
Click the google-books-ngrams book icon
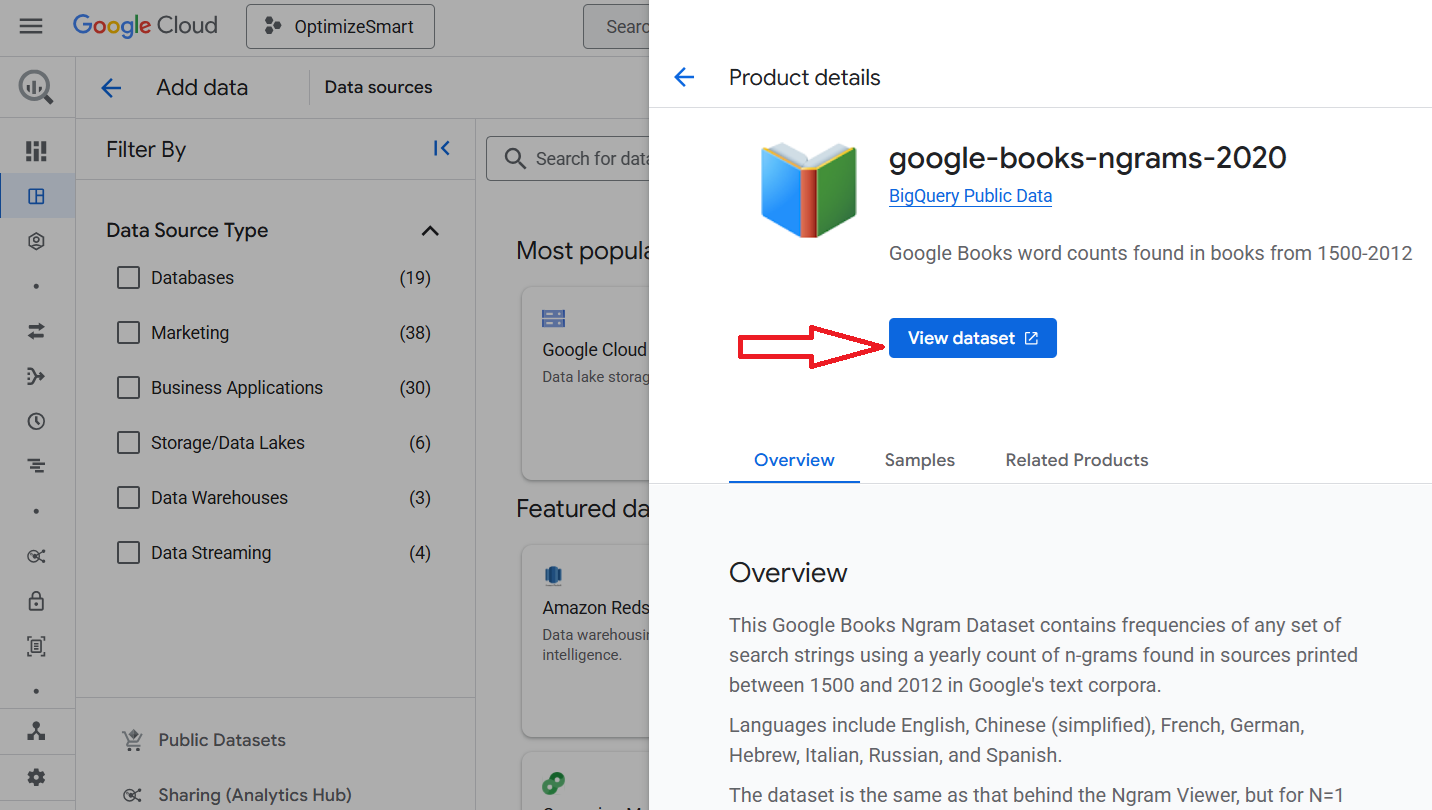[808, 189]
